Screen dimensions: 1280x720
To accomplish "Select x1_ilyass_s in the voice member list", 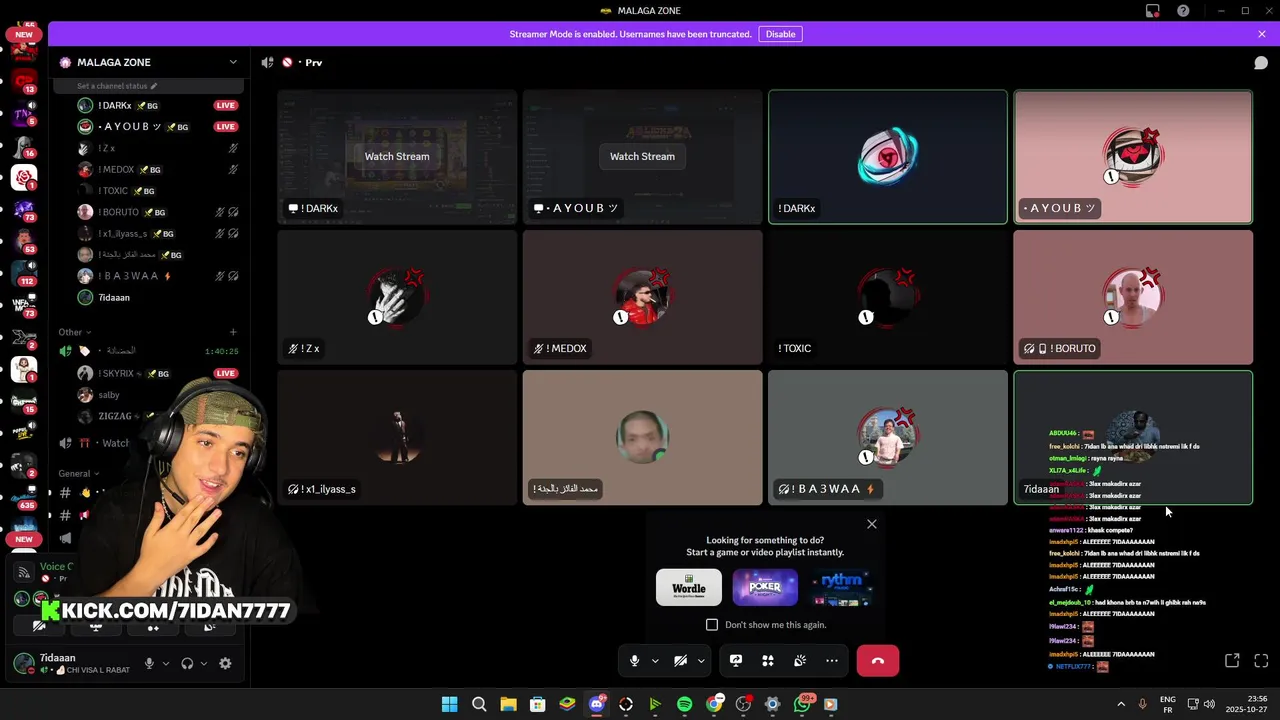I will (x=158, y=233).
